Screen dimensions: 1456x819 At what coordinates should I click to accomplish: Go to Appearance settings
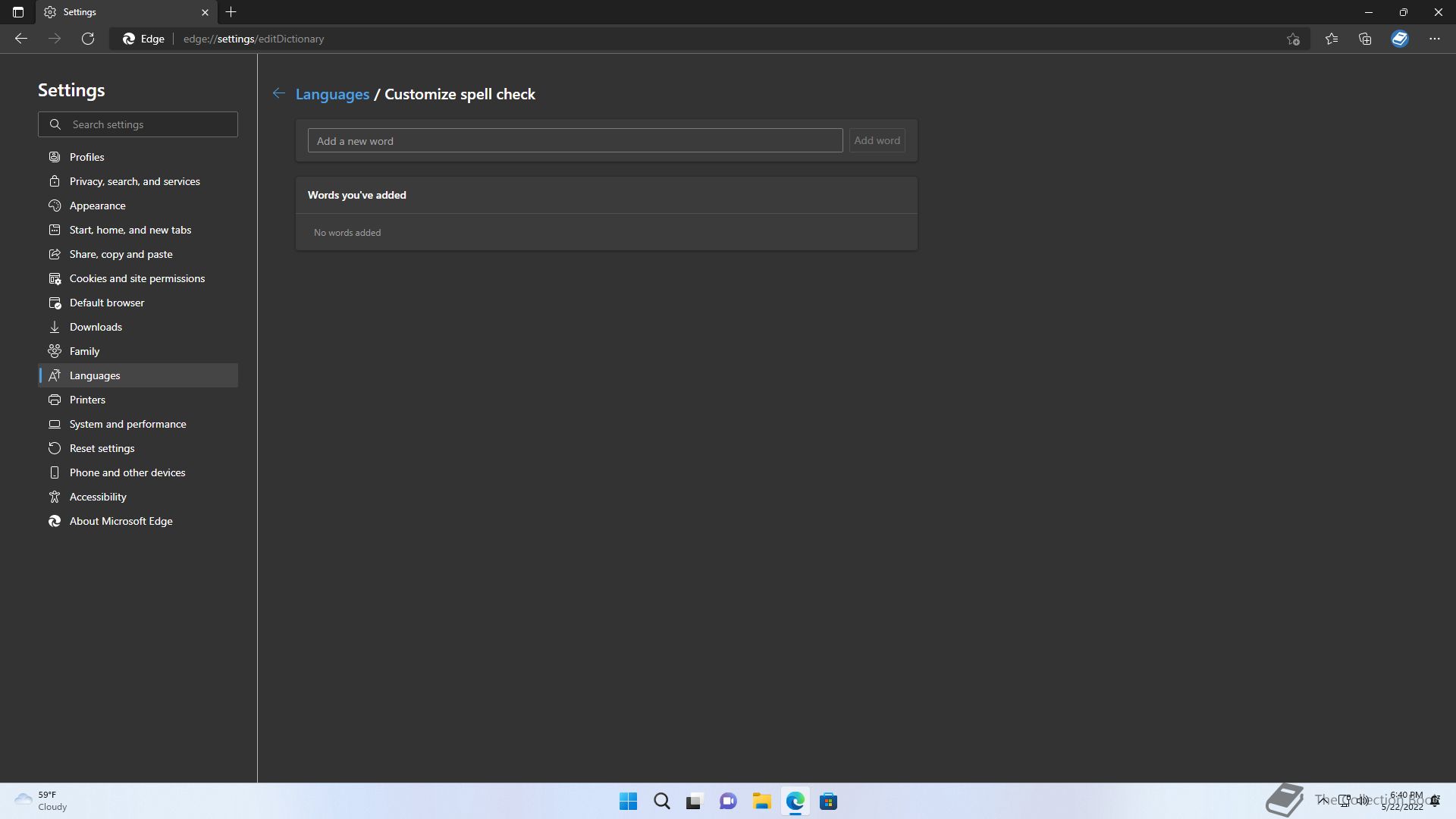pos(98,206)
